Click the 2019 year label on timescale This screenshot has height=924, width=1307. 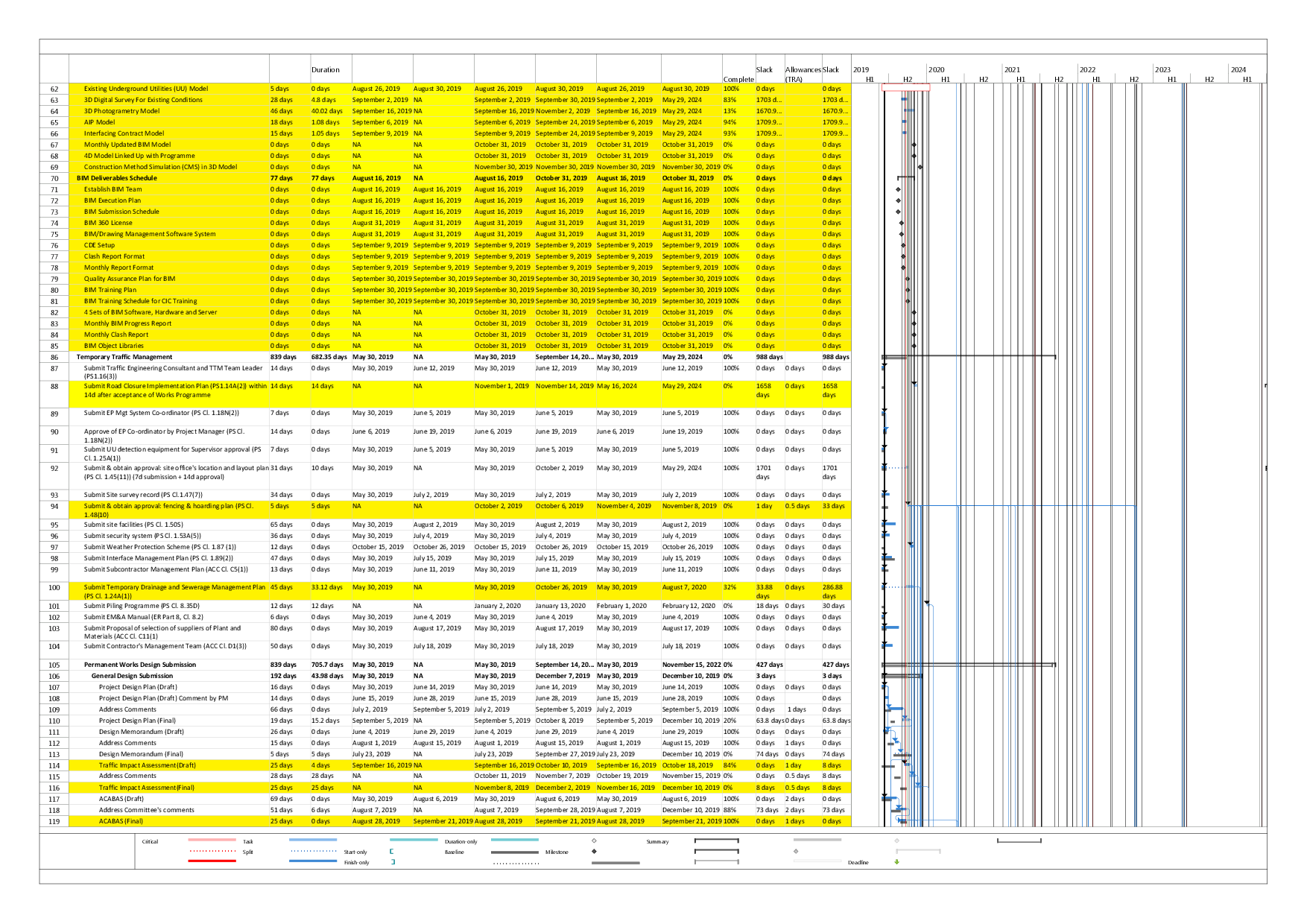(861, 70)
